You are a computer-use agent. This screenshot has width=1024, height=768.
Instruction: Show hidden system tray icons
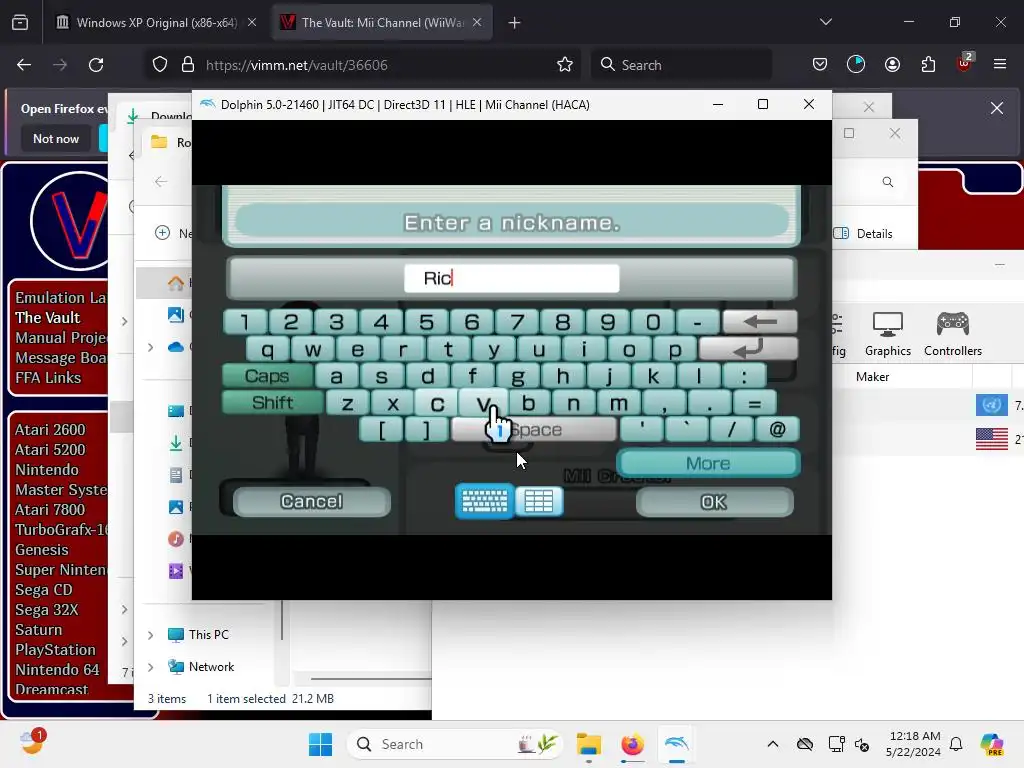click(x=773, y=744)
